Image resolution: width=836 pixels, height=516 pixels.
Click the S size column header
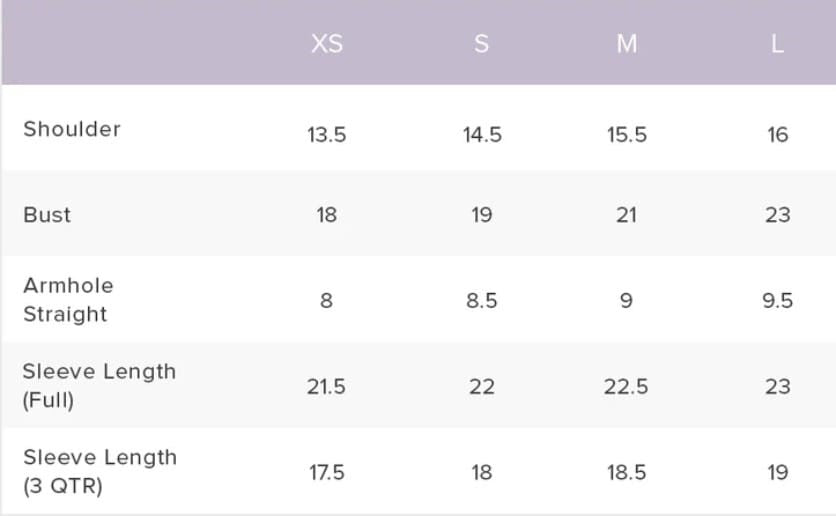tap(481, 45)
